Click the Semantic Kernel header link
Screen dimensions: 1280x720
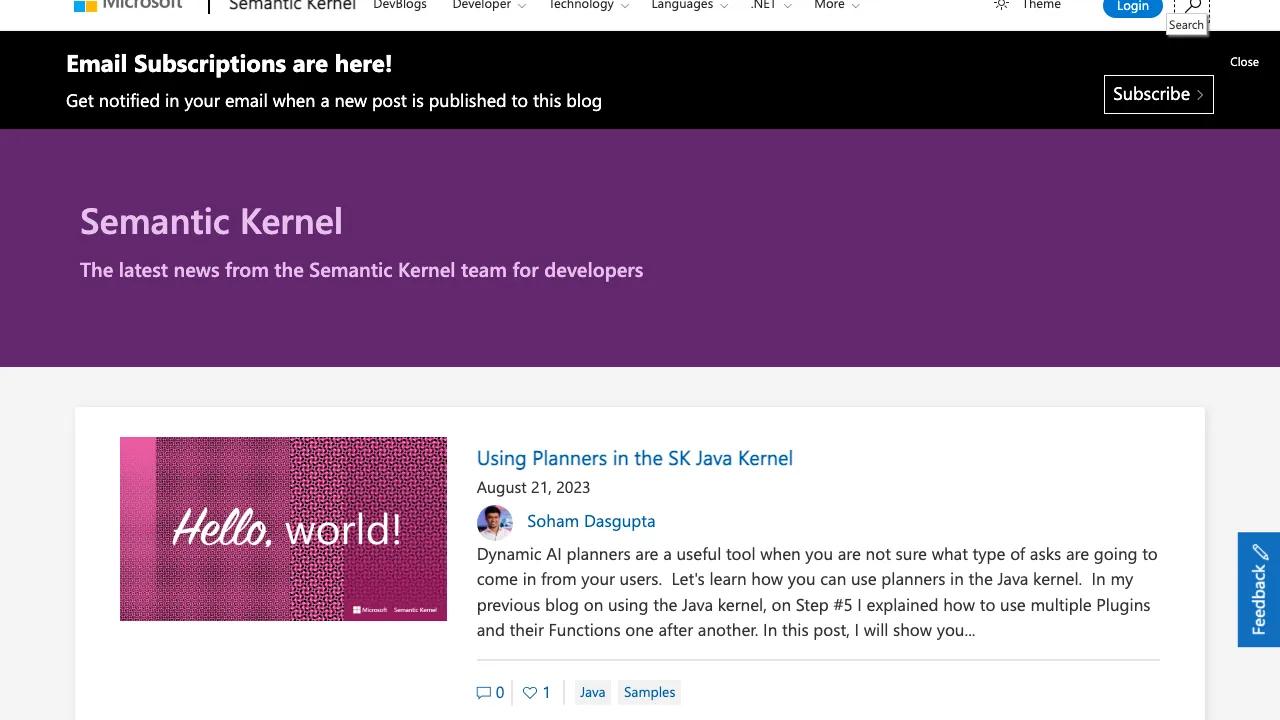292,5
